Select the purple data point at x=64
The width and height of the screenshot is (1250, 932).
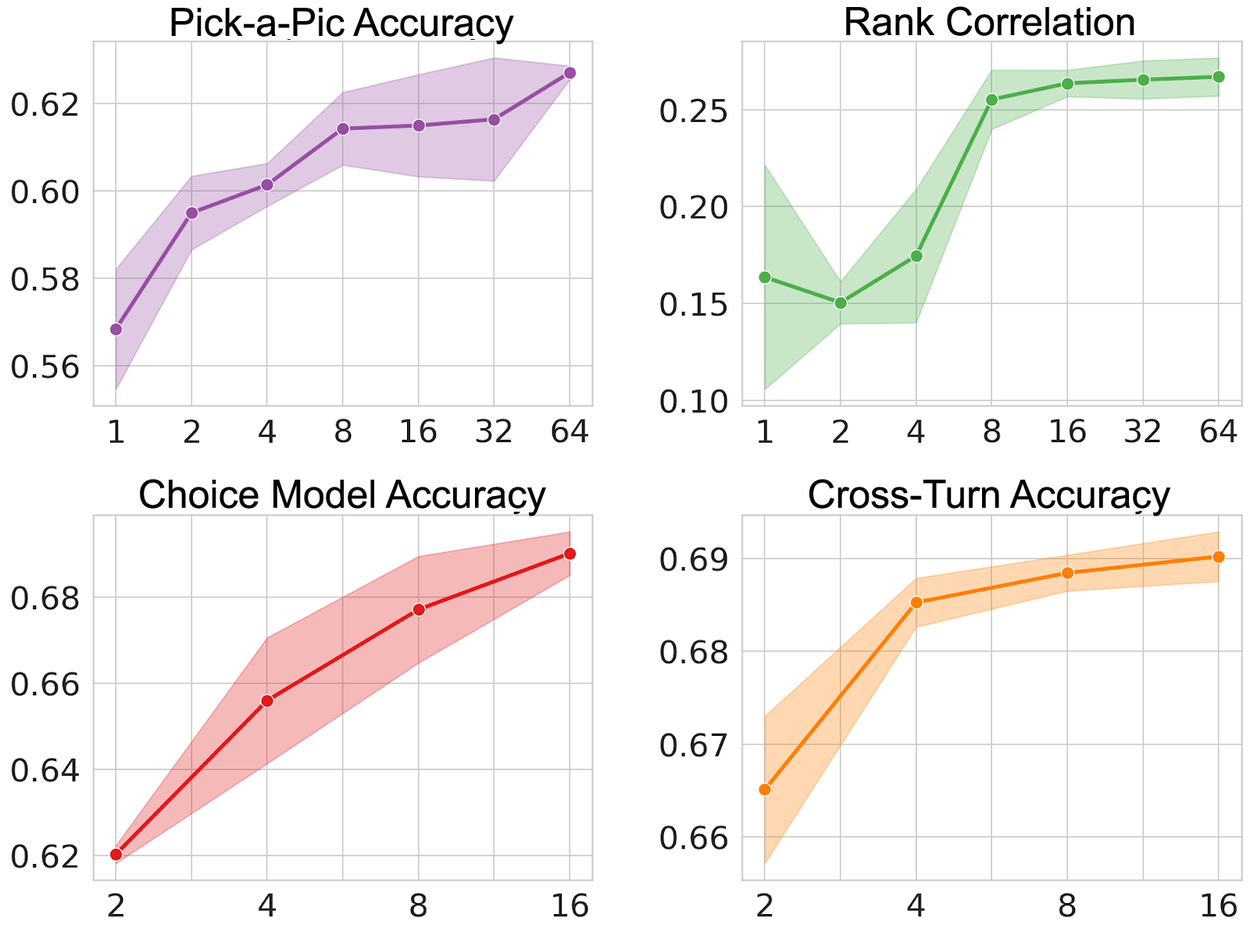[569, 73]
